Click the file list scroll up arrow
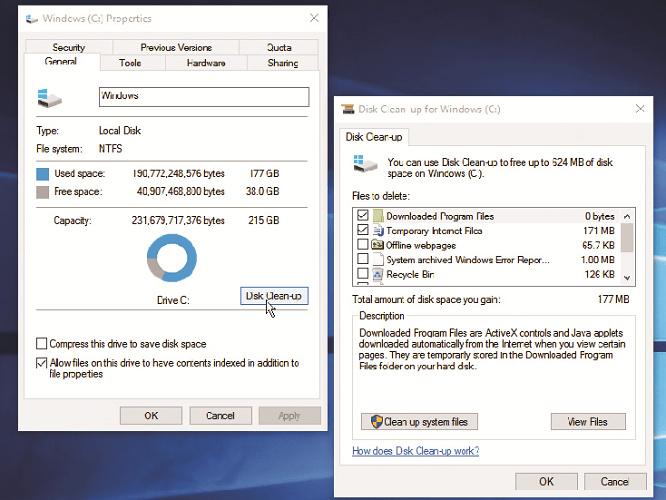The image size is (666, 500). tap(627, 216)
